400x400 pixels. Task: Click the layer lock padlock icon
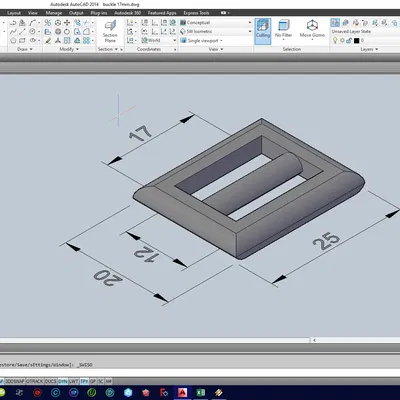pyautogui.click(x=349, y=40)
